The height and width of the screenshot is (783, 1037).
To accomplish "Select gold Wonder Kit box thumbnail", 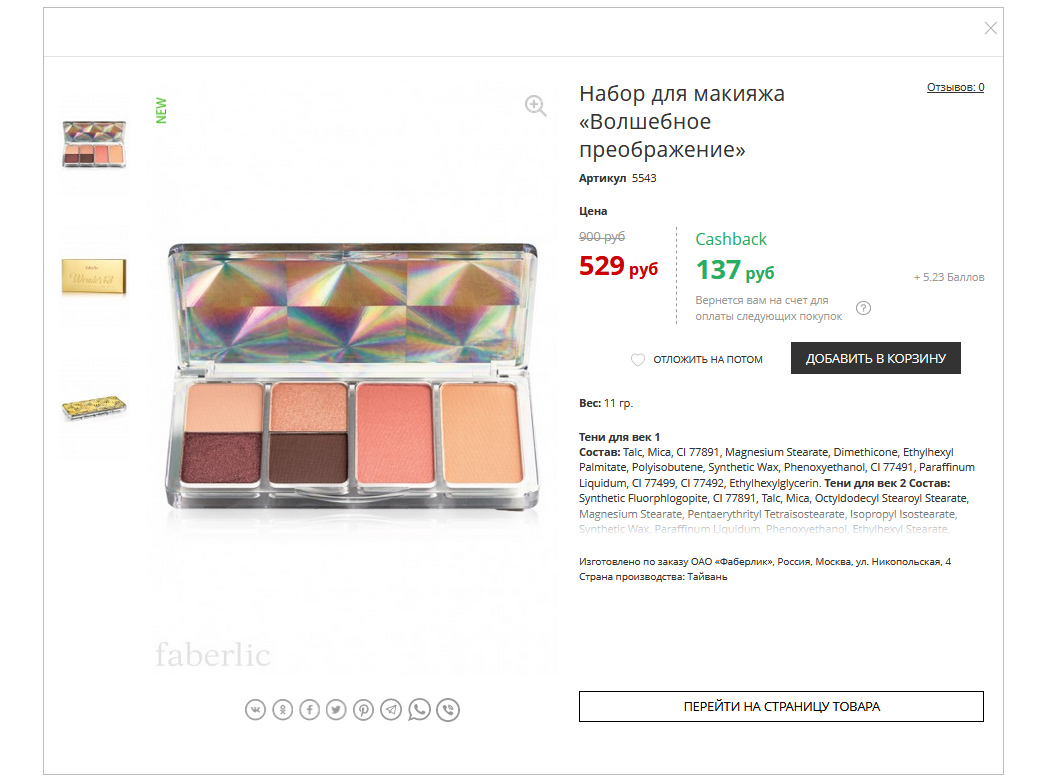I will pos(94,276).
